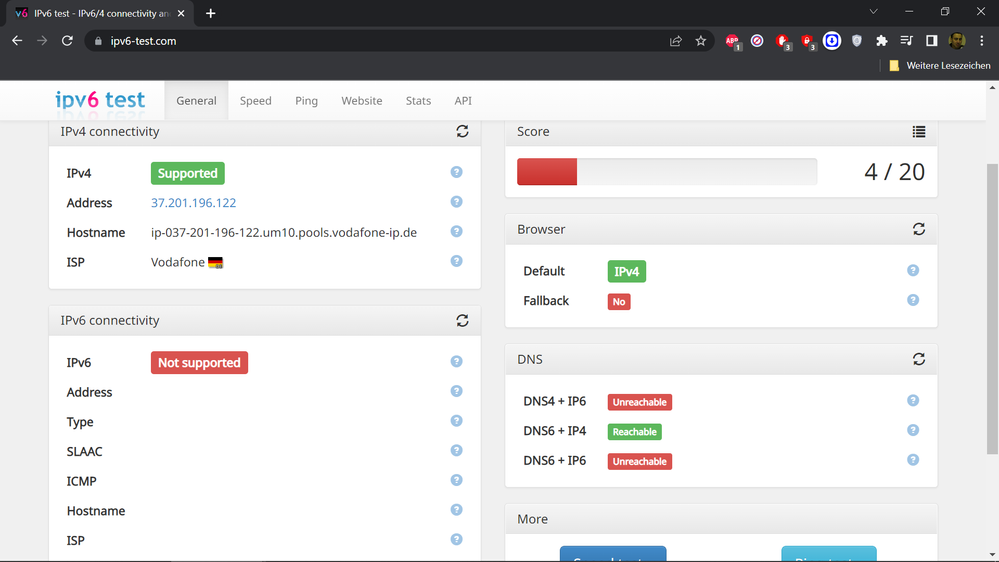The image size is (999, 562).
Task: Click the DNS6 + IP6 Unreachable badge
Action: coord(640,461)
